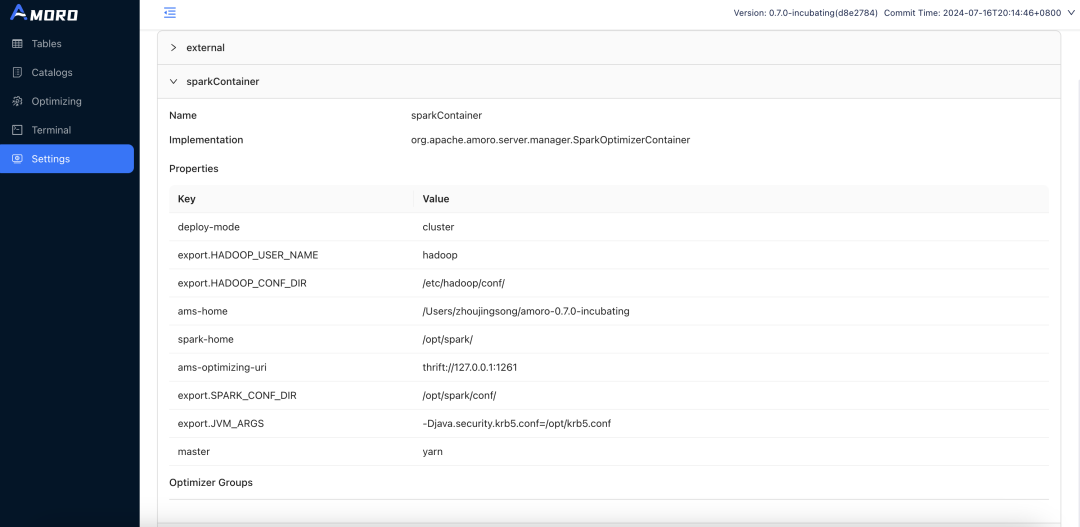Navigate to the Optimizing page

pos(56,102)
